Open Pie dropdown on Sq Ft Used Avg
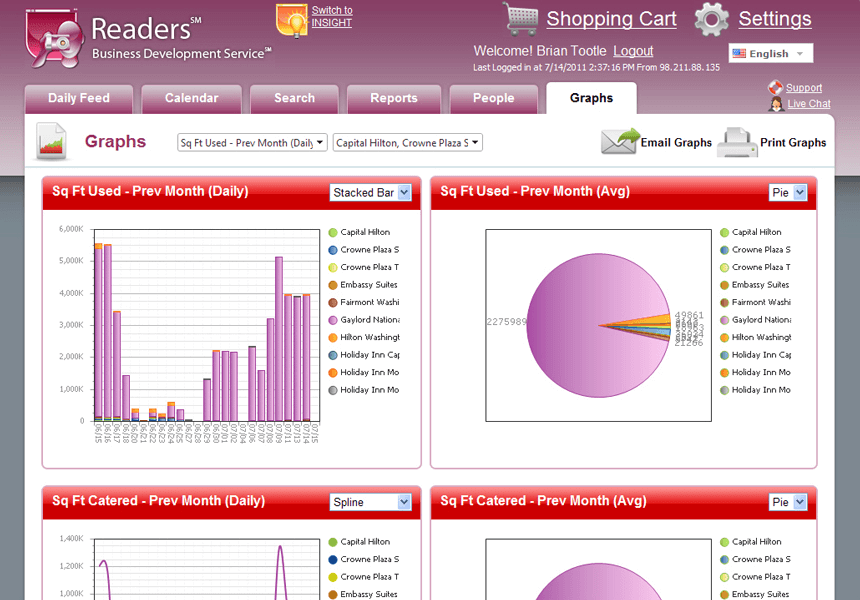The image size is (860, 600). point(788,193)
